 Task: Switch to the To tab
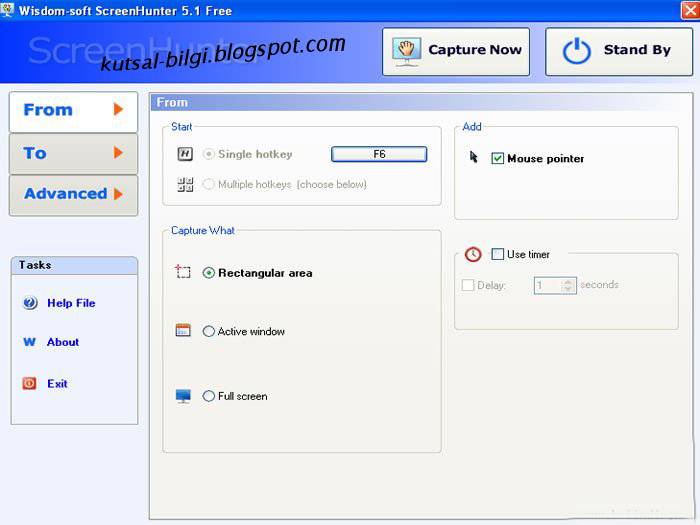(x=73, y=154)
